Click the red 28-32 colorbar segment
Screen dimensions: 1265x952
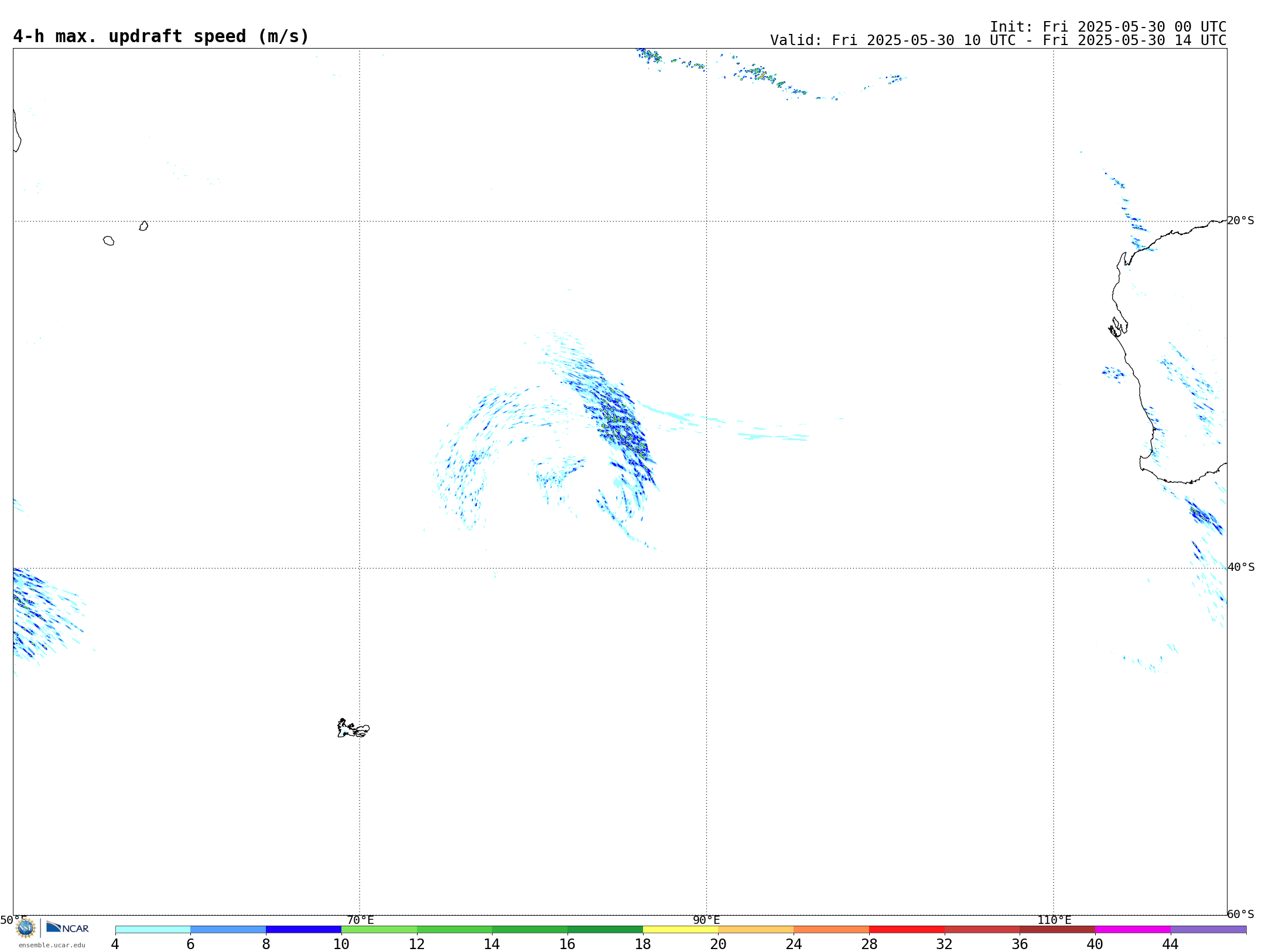coord(907,929)
